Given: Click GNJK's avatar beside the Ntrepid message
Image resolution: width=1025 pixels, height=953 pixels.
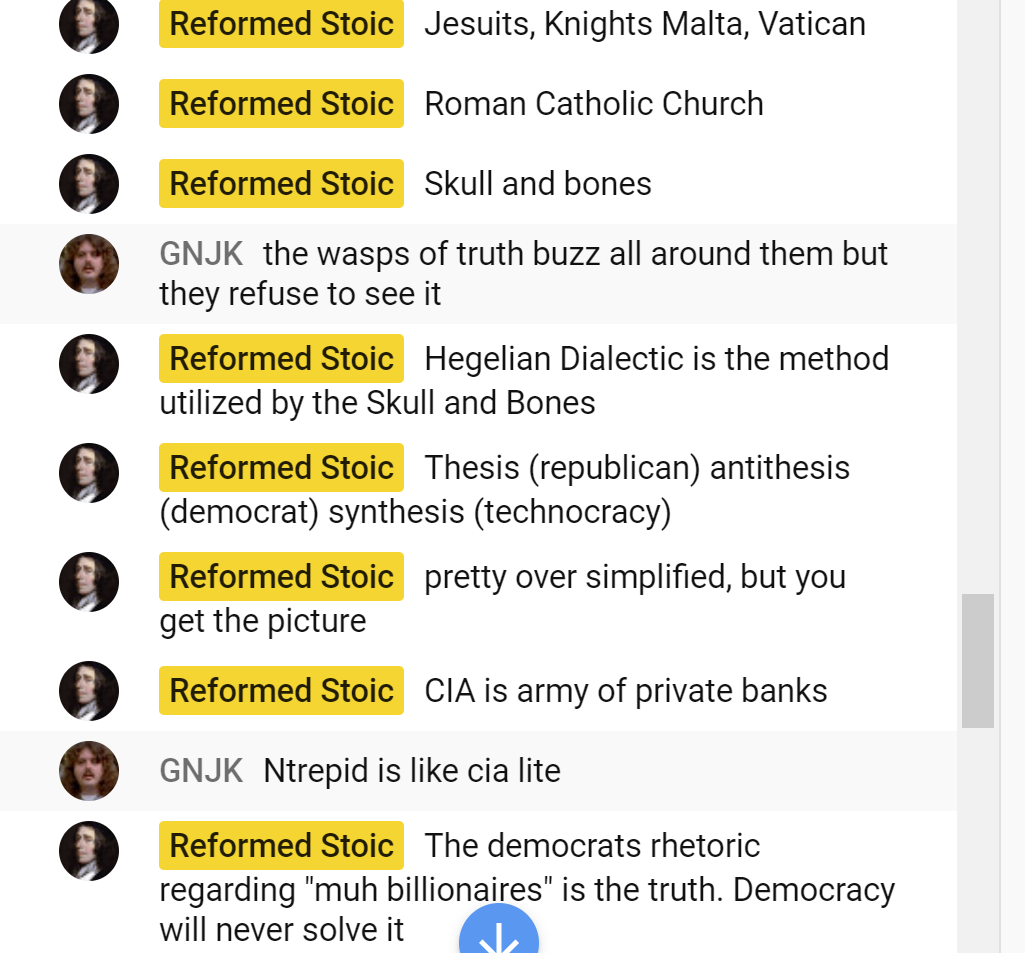Looking at the screenshot, I should point(89,771).
